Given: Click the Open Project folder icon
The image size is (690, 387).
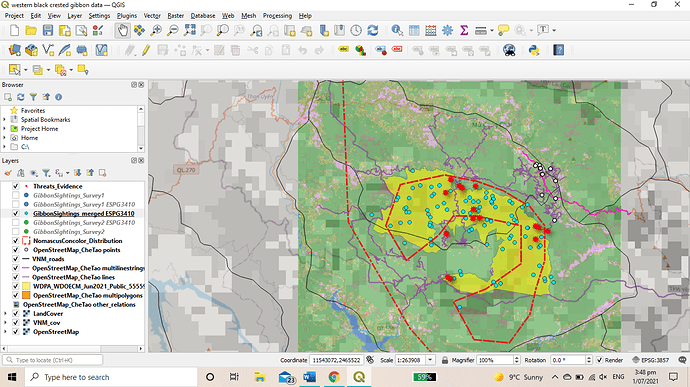Looking at the screenshot, I should (x=31, y=30).
